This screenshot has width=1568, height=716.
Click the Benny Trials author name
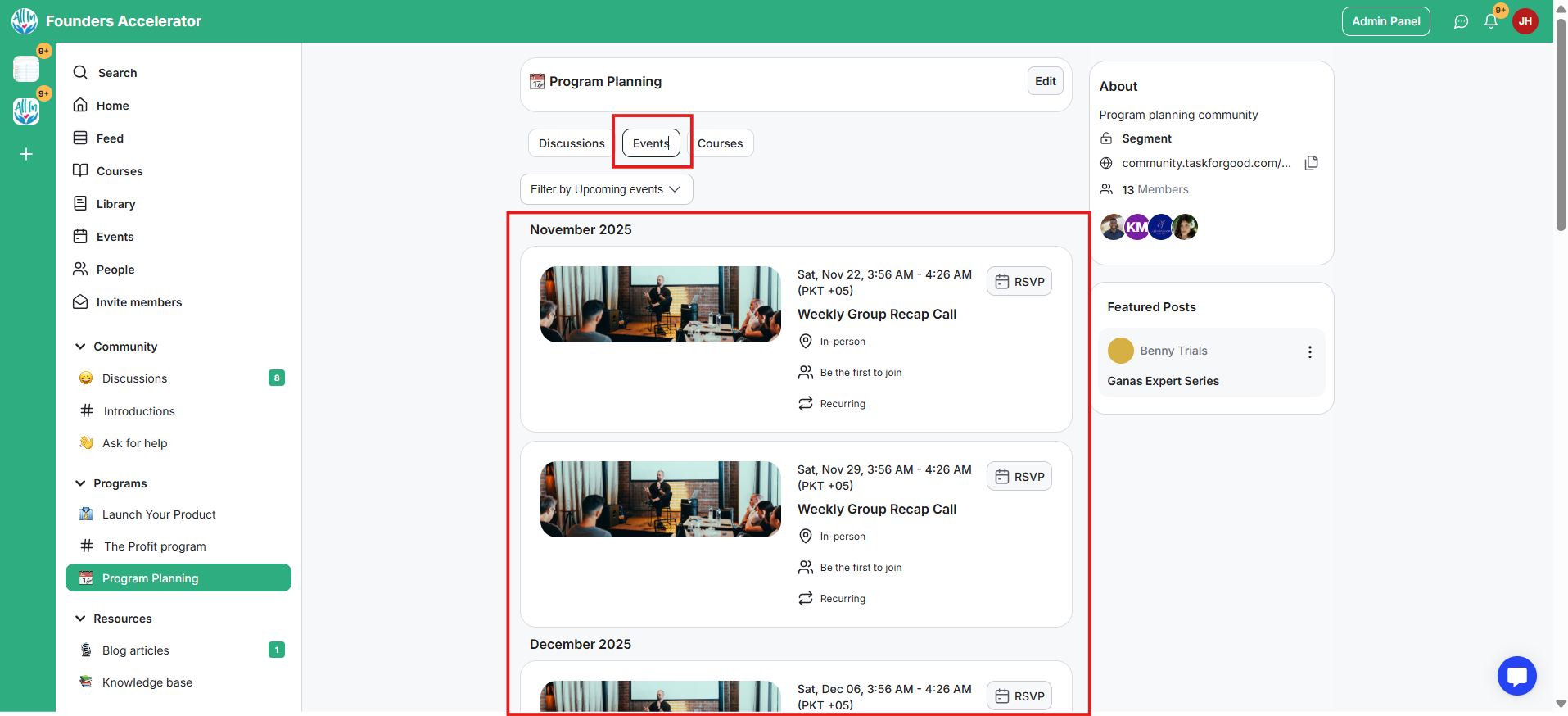pyautogui.click(x=1173, y=351)
